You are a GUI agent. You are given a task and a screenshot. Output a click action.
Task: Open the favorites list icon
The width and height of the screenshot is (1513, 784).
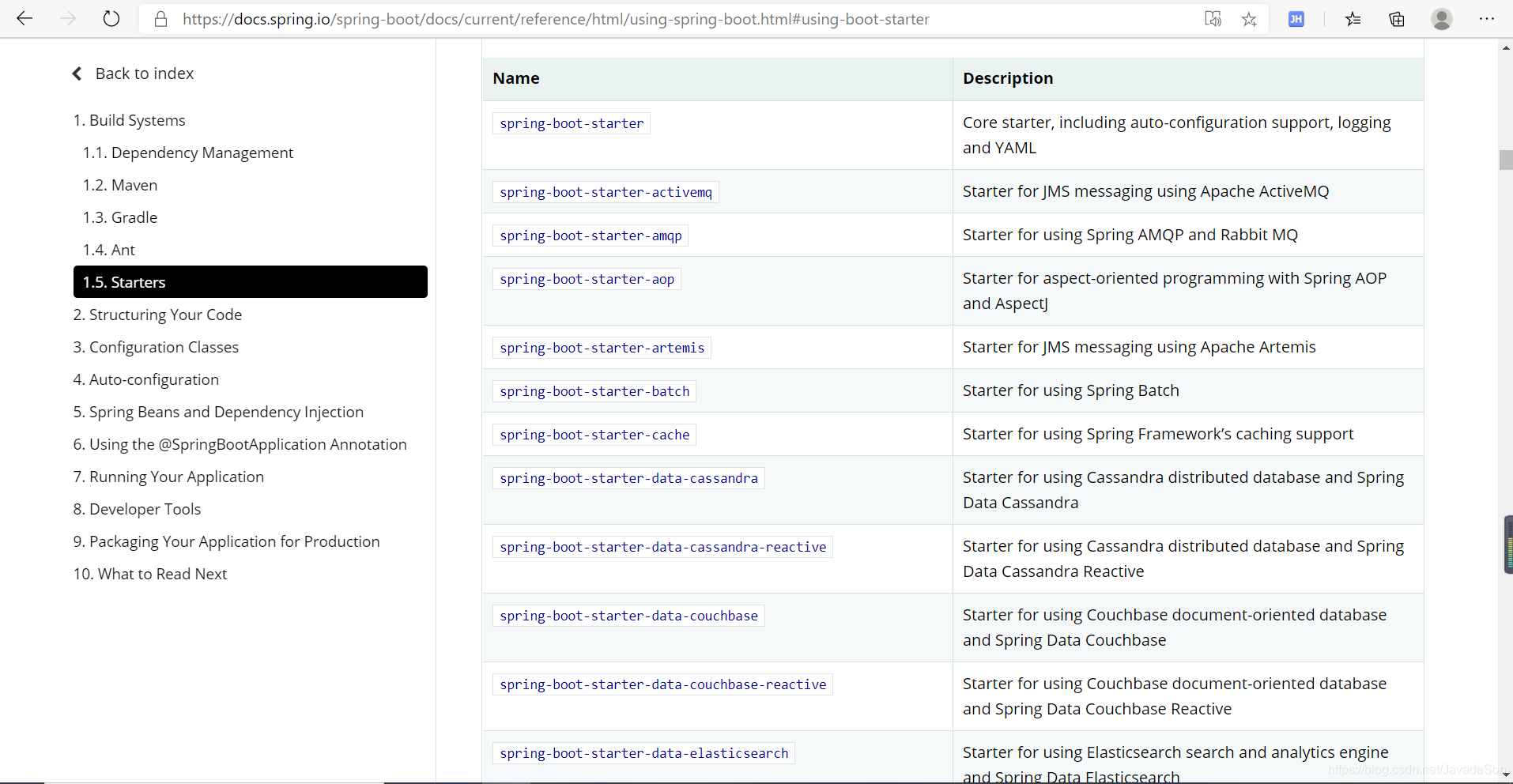[x=1353, y=19]
